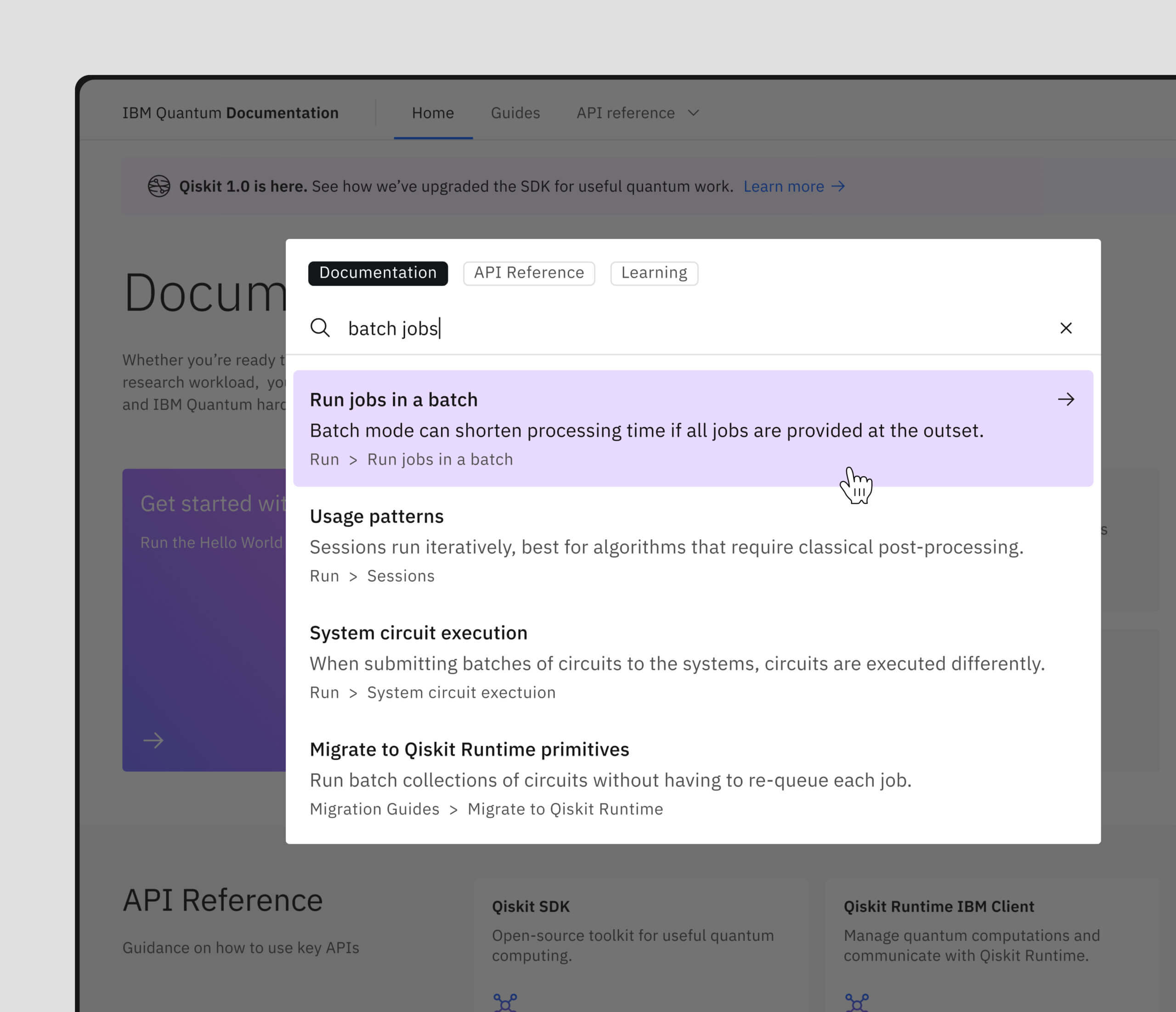Screen dimensions: 1176x1012
Task: Click arrow on Run jobs in a batch result
Action: point(1066,399)
